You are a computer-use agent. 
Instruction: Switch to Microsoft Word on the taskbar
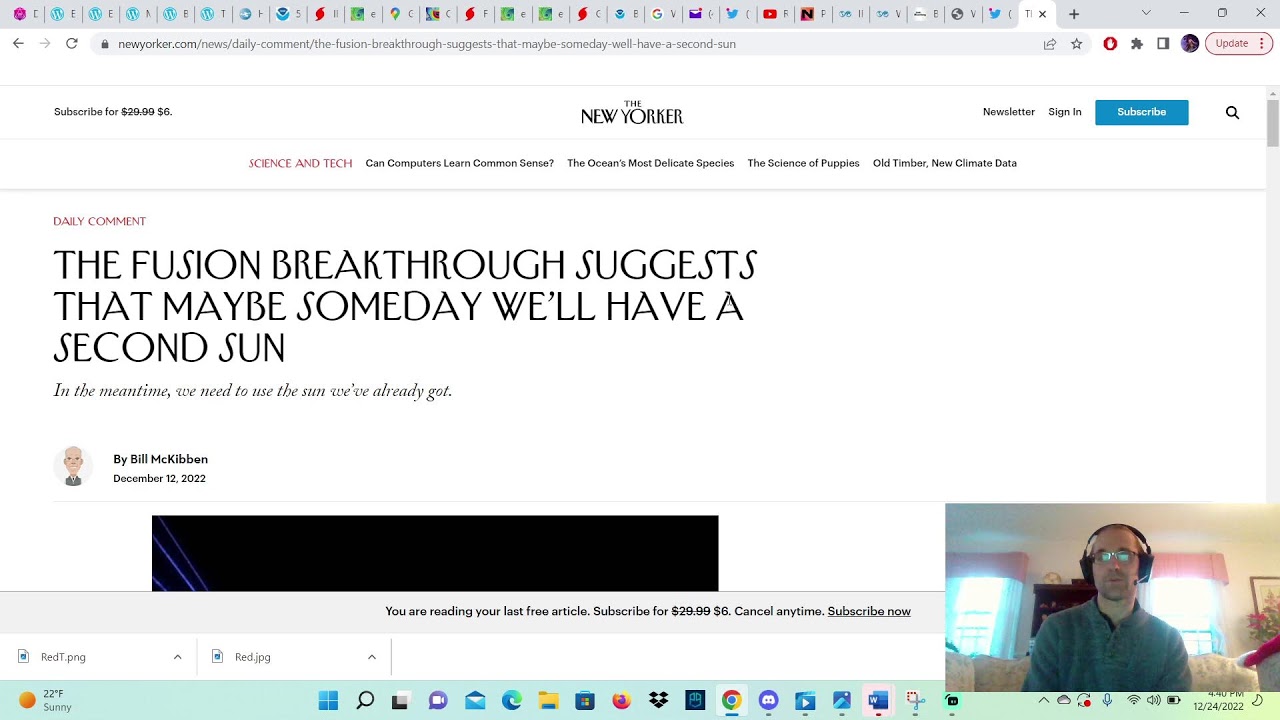[x=878, y=701]
